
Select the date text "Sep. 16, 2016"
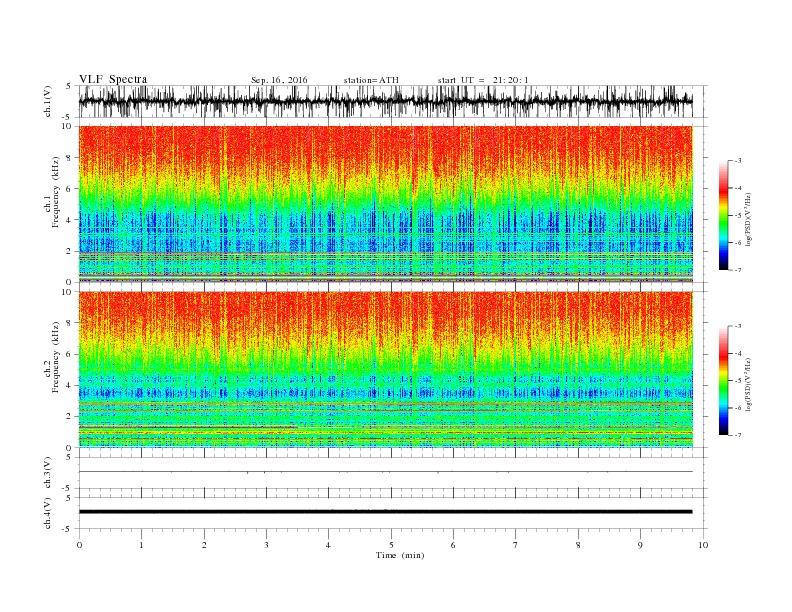[x=279, y=80]
